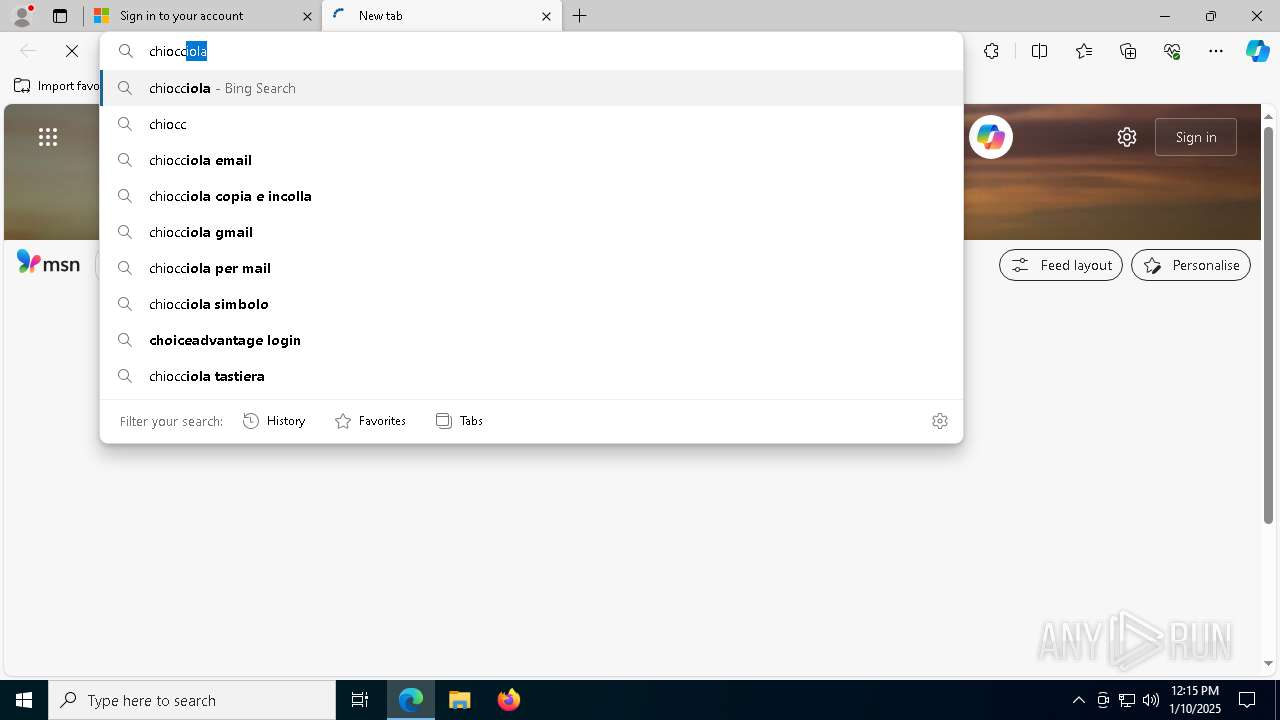Pick the chiocciola tastiera suggestion

532,376
